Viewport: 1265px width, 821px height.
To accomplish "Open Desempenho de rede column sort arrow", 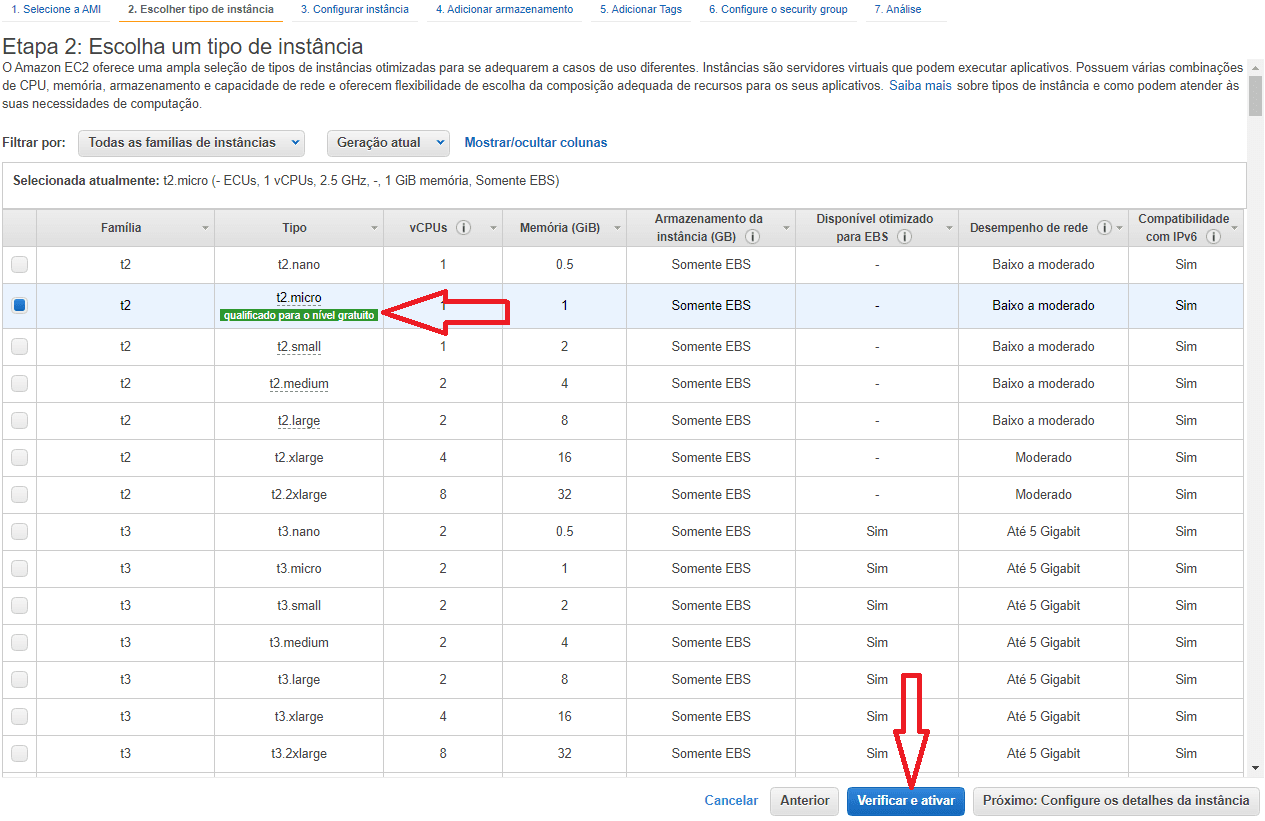I will click(x=1119, y=229).
